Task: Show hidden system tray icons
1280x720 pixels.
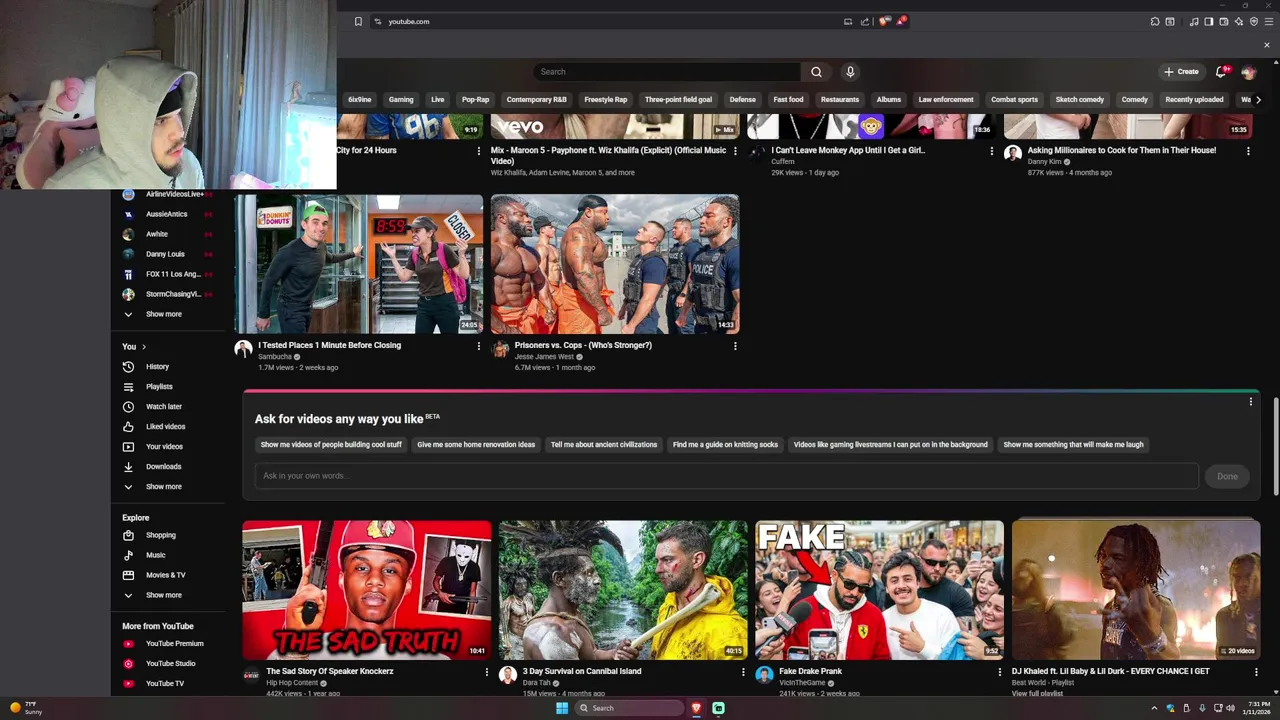Action: coord(1154,708)
